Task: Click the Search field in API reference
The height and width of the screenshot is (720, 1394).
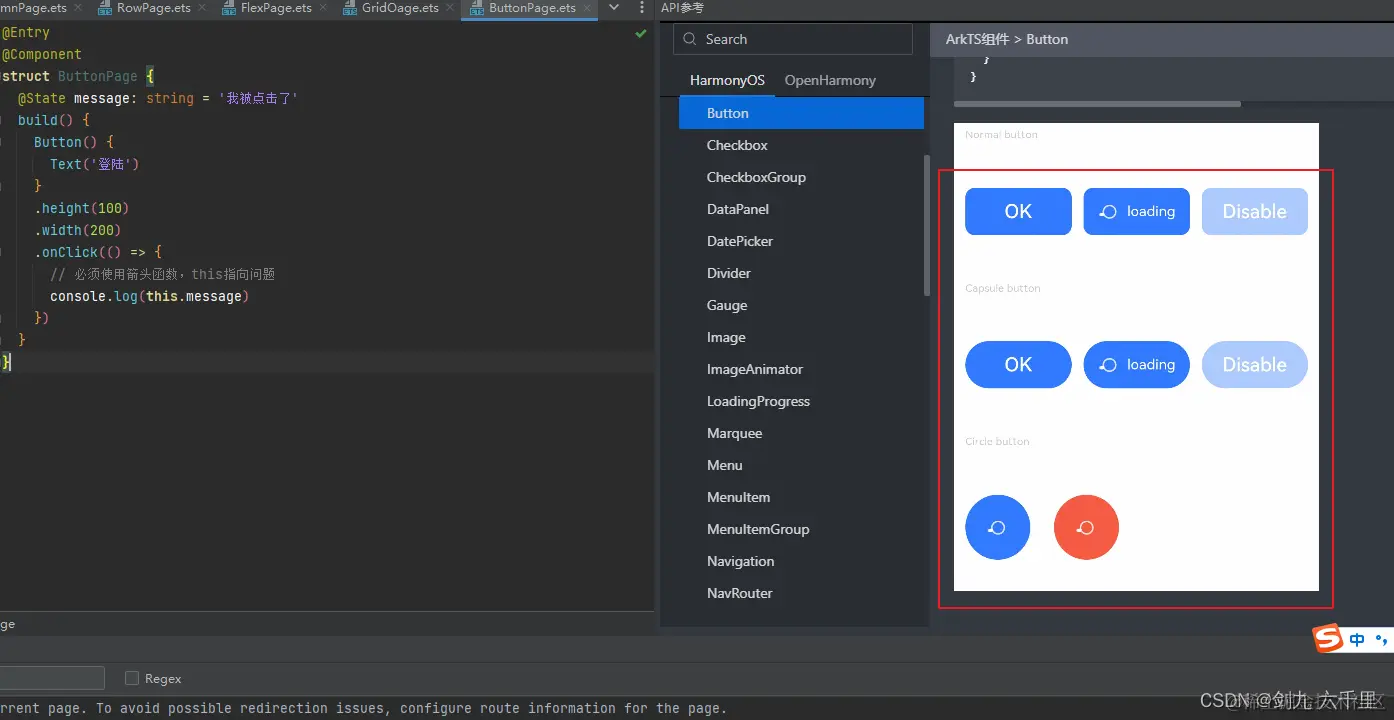Action: coord(793,39)
